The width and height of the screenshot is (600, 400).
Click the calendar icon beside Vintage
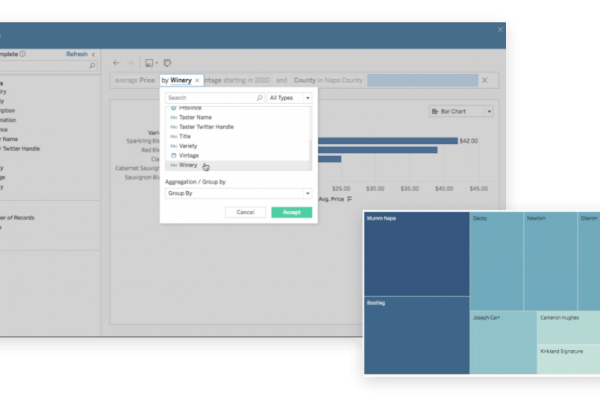pos(173,155)
